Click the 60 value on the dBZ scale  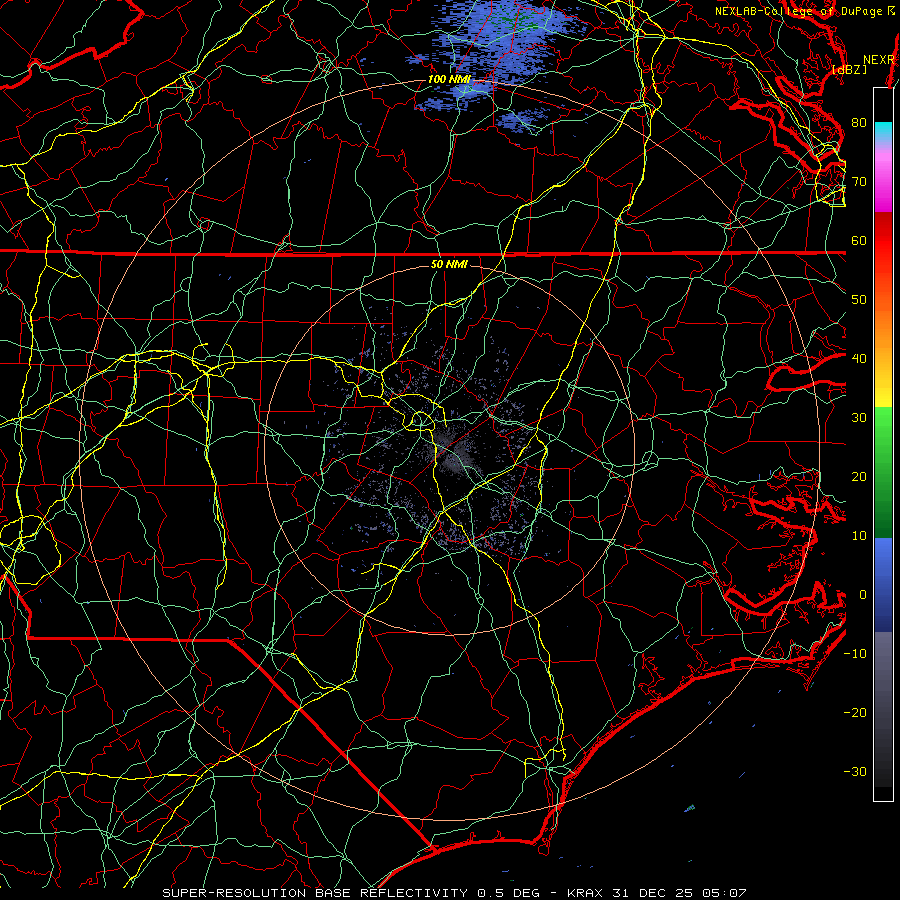coord(859,240)
